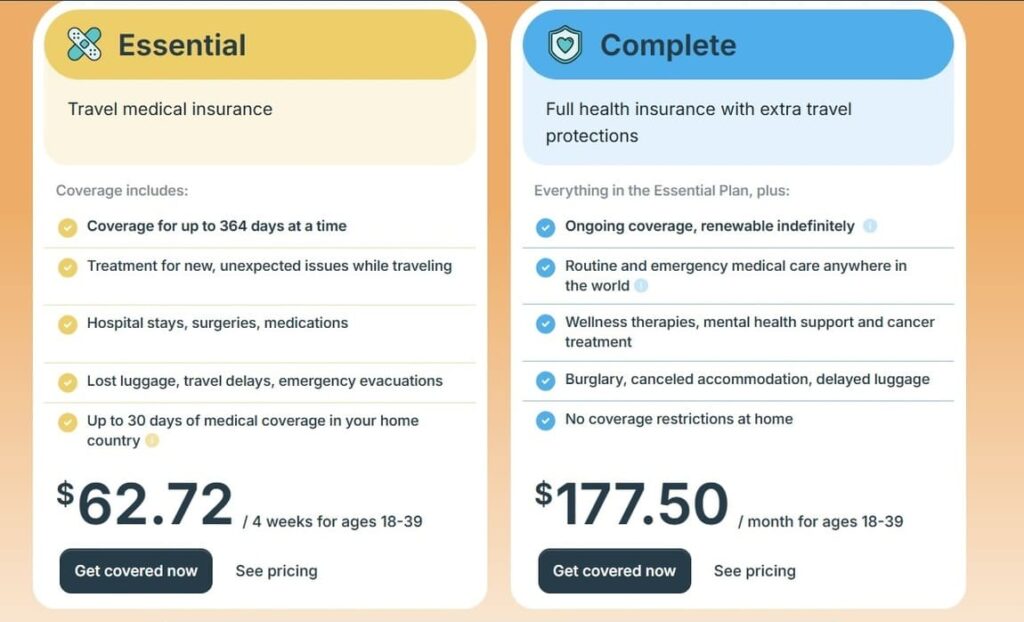Open See pricing for Complete plan
The width and height of the screenshot is (1024, 622).
(x=754, y=571)
